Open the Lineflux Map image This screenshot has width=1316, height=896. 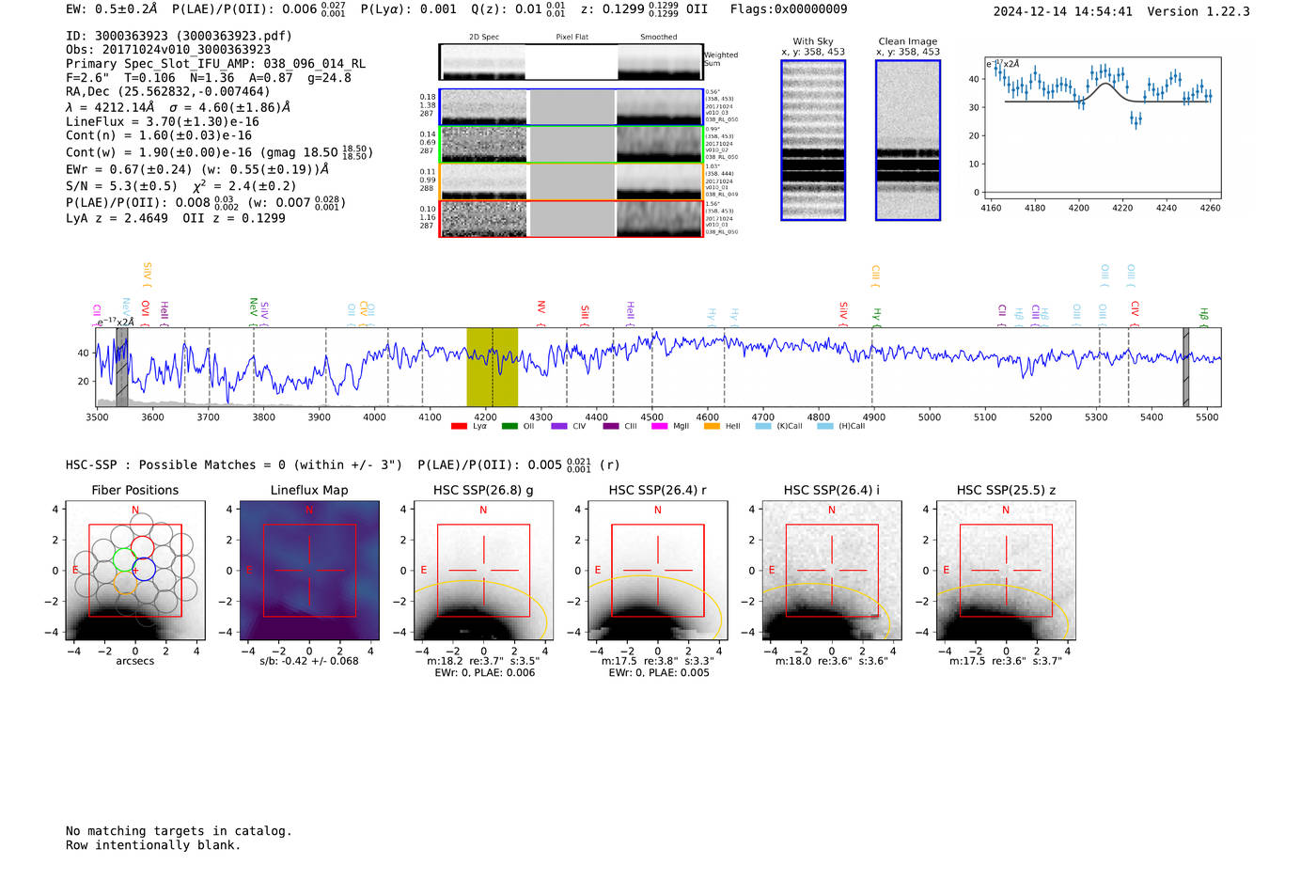(x=309, y=571)
